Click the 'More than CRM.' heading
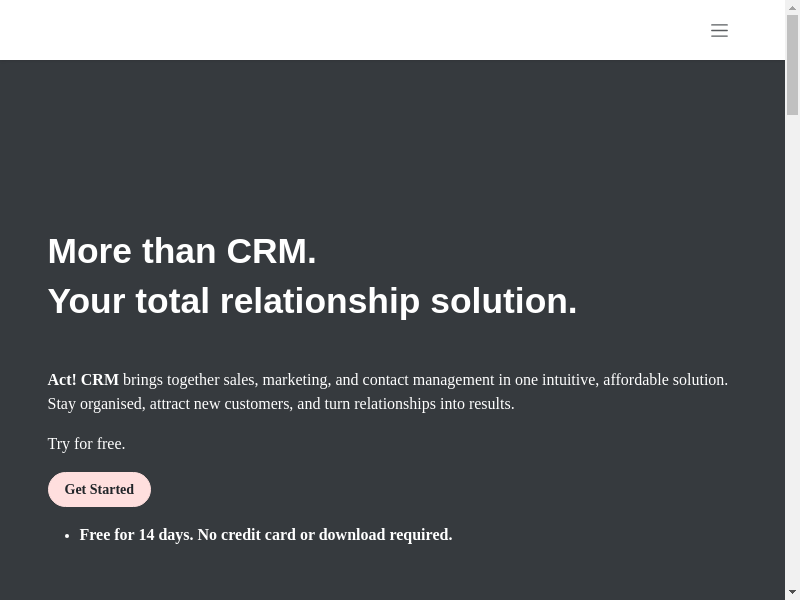This screenshot has height=600, width=800. coord(182,250)
